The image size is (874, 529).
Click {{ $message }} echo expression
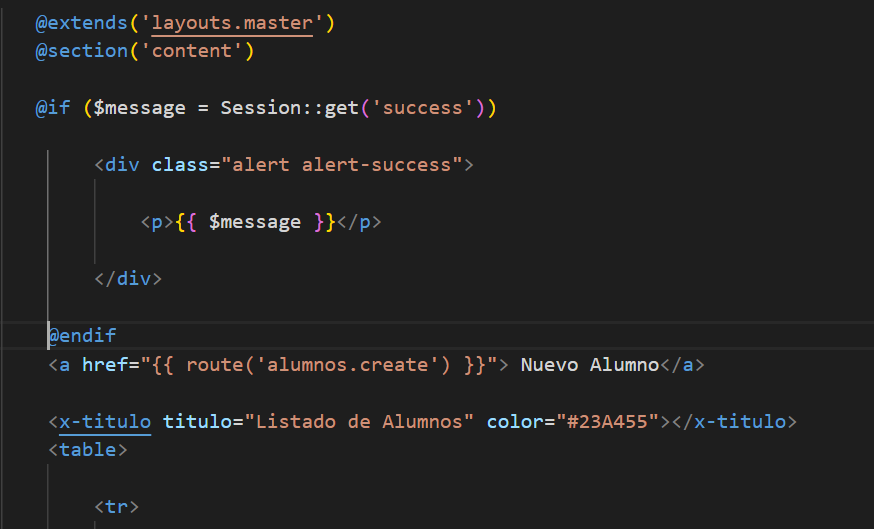click(255, 222)
